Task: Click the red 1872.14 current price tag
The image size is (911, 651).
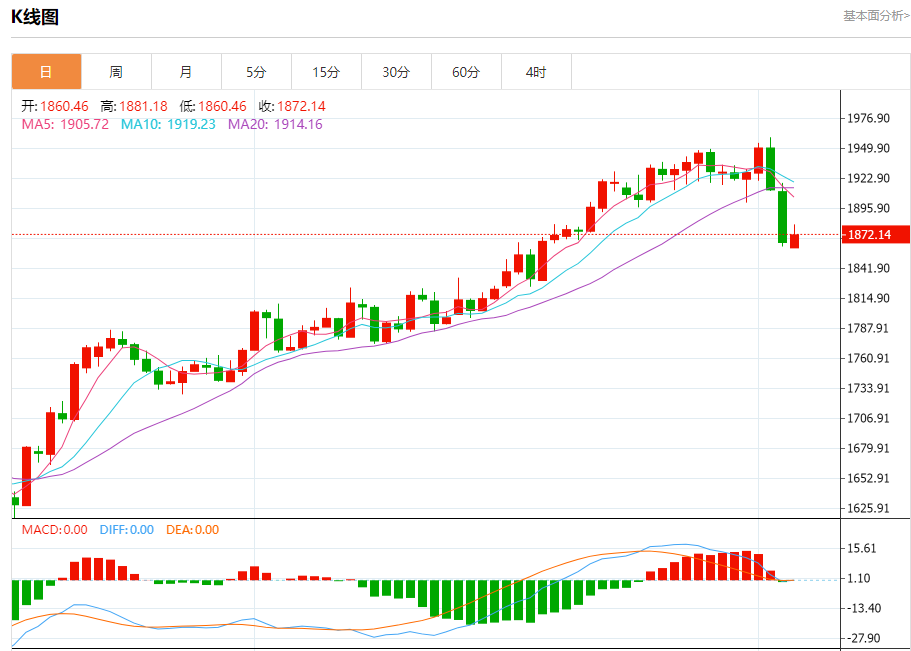Action: 875,235
